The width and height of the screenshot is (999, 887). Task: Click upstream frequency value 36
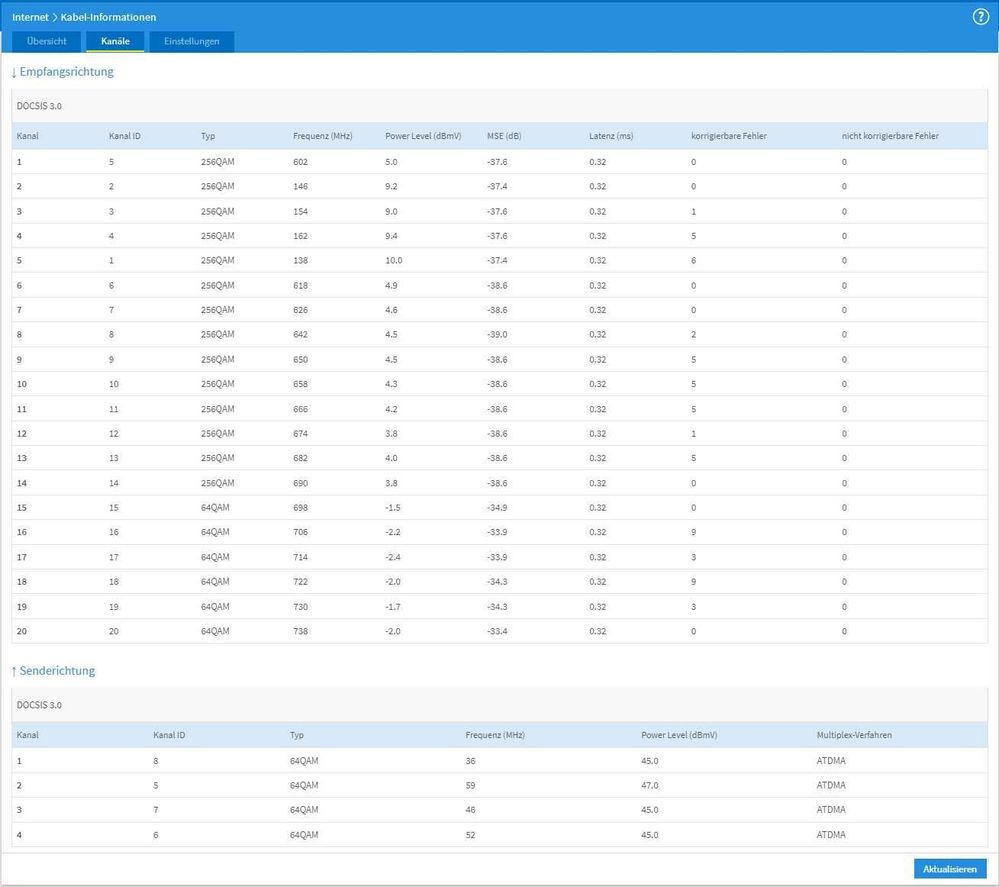(470, 761)
